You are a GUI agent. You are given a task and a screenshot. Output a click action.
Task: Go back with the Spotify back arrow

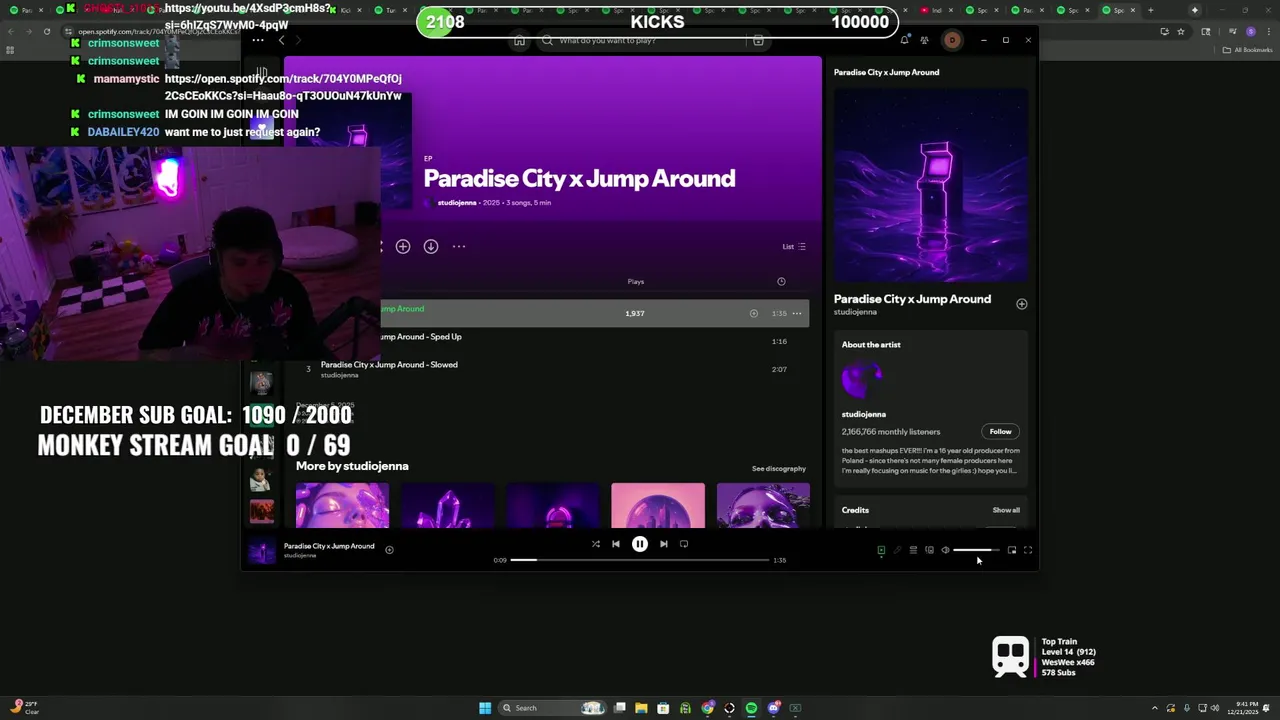tap(281, 40)
